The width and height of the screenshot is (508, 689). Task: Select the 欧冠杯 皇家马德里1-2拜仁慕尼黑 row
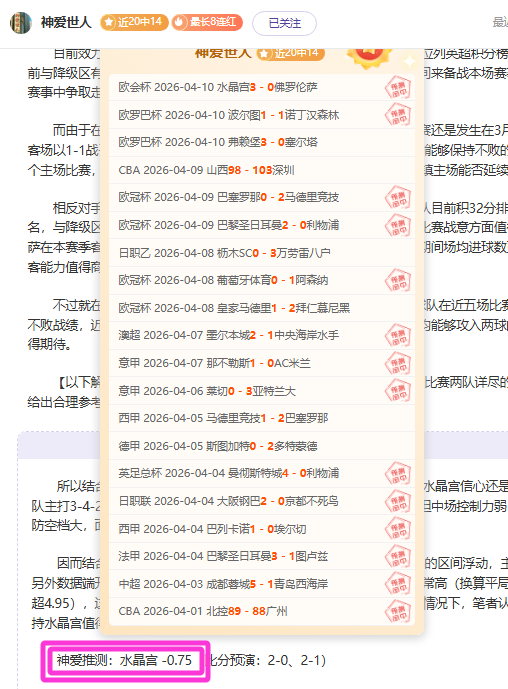point(262,308)
